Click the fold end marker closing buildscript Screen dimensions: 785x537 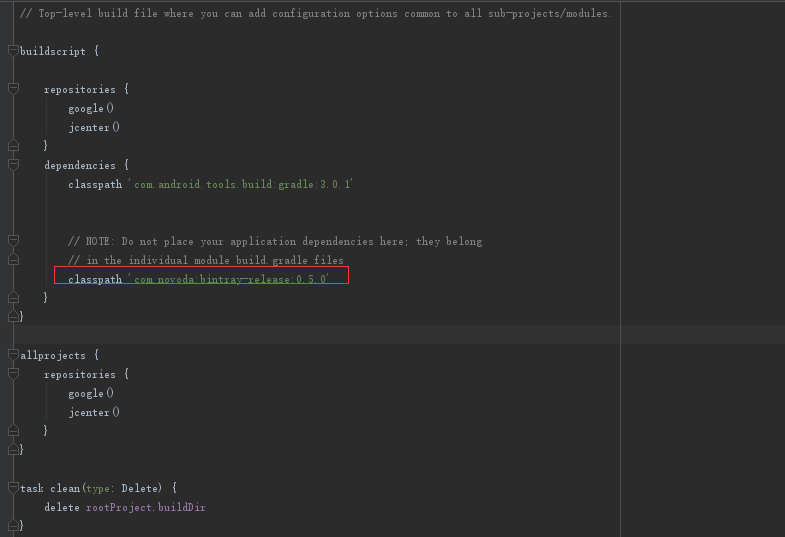tap(14, 316)
